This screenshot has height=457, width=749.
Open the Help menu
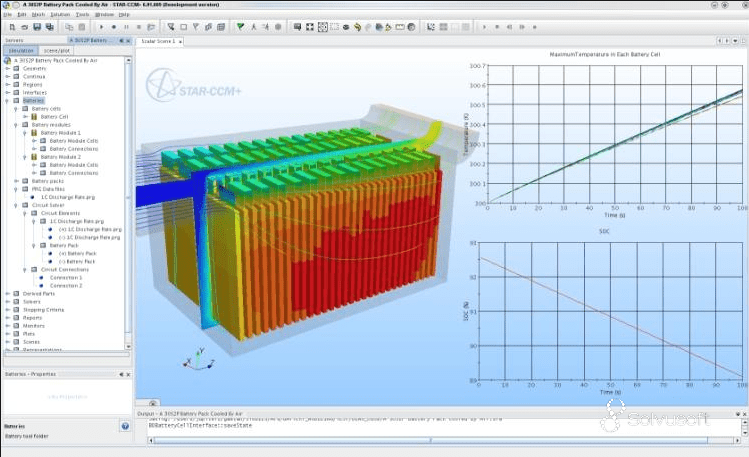(124, 15)
